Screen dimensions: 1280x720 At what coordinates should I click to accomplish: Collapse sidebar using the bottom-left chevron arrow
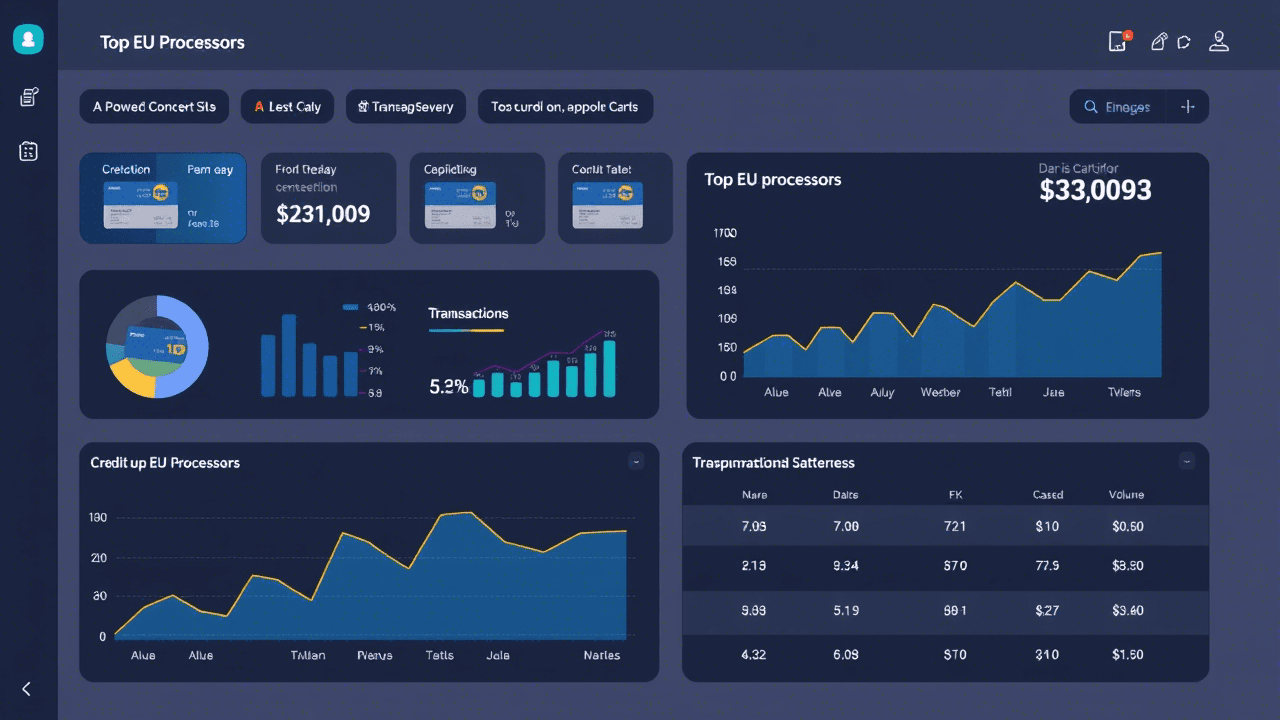27,688
